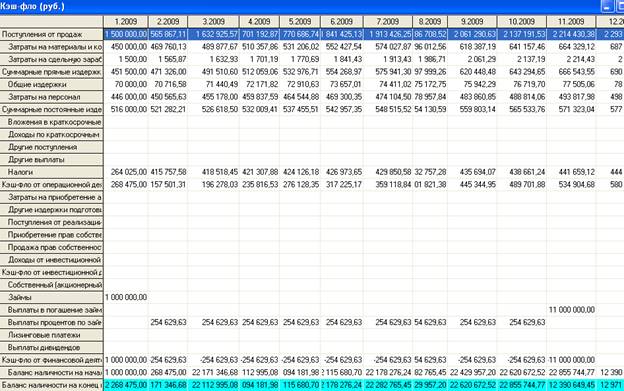Click sales cell 1 500 000,00 for 1.2009
The image size is (624, 391).
point(126,35)
